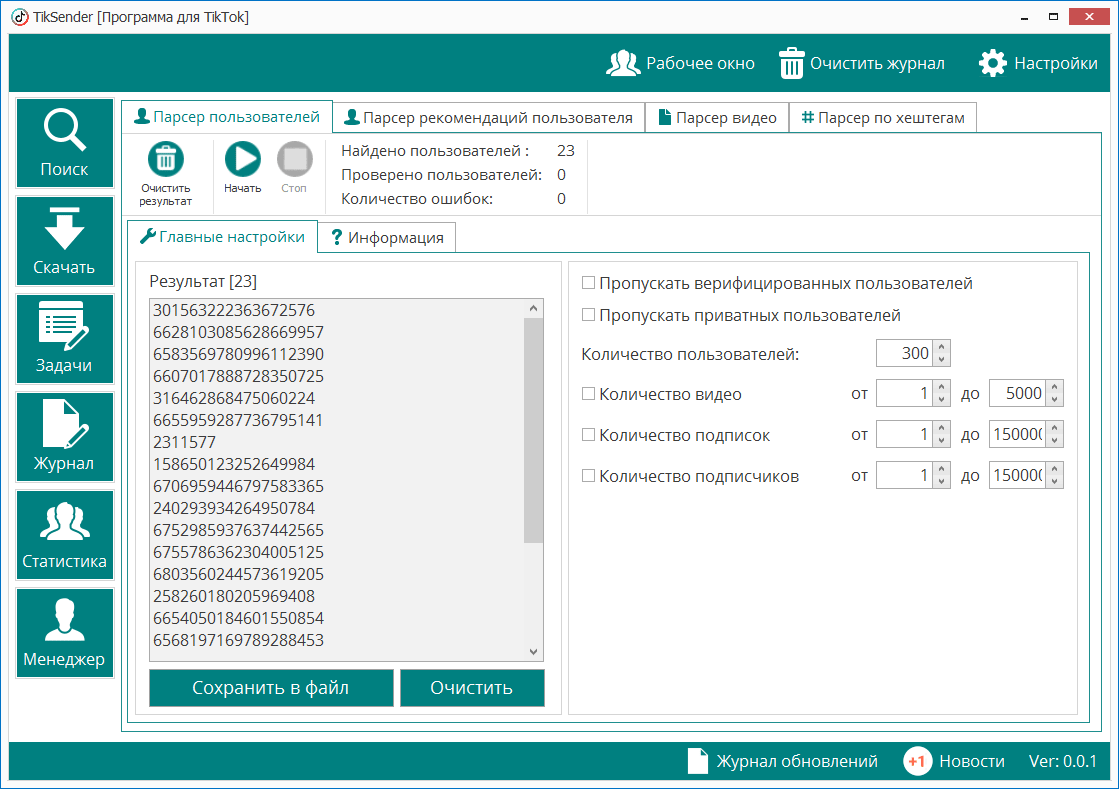Decrease Количество подписчиков 'от' value
Image resolution: width=1119 pixels, height=789 pixels.
(942, 481)
